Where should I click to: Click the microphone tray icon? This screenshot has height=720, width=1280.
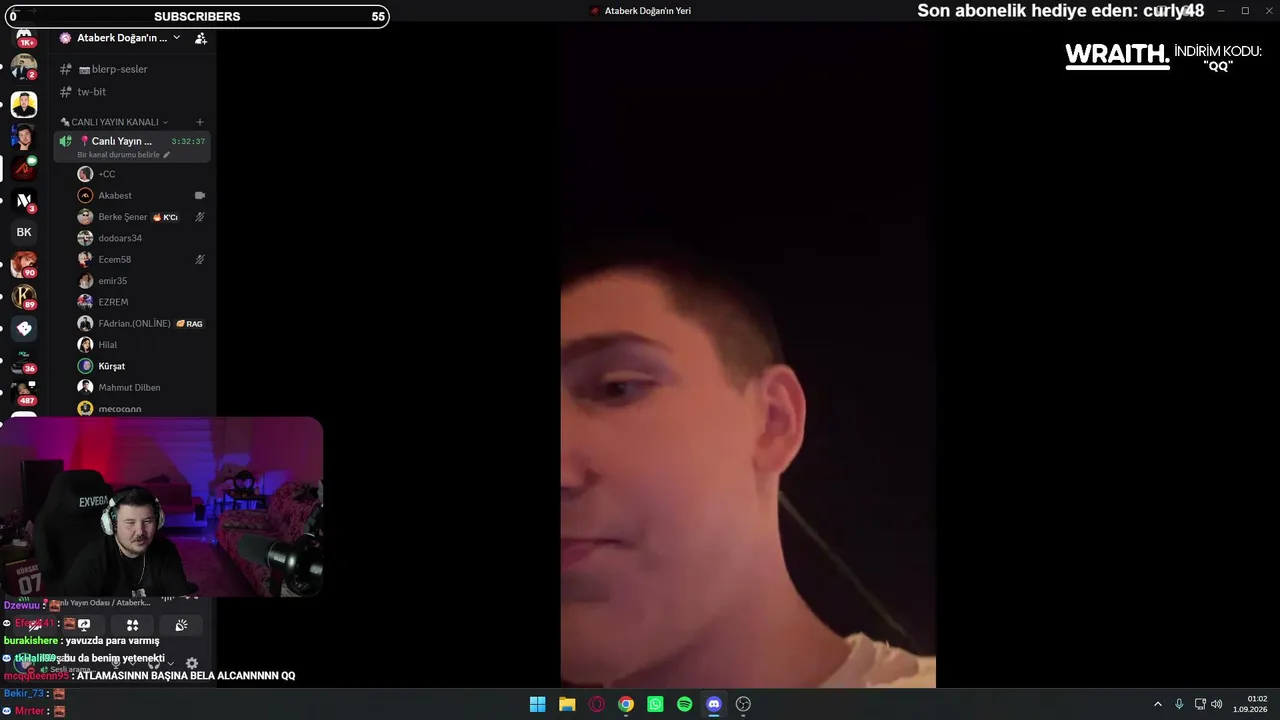pyautogui.click(x=1179, y=704)
